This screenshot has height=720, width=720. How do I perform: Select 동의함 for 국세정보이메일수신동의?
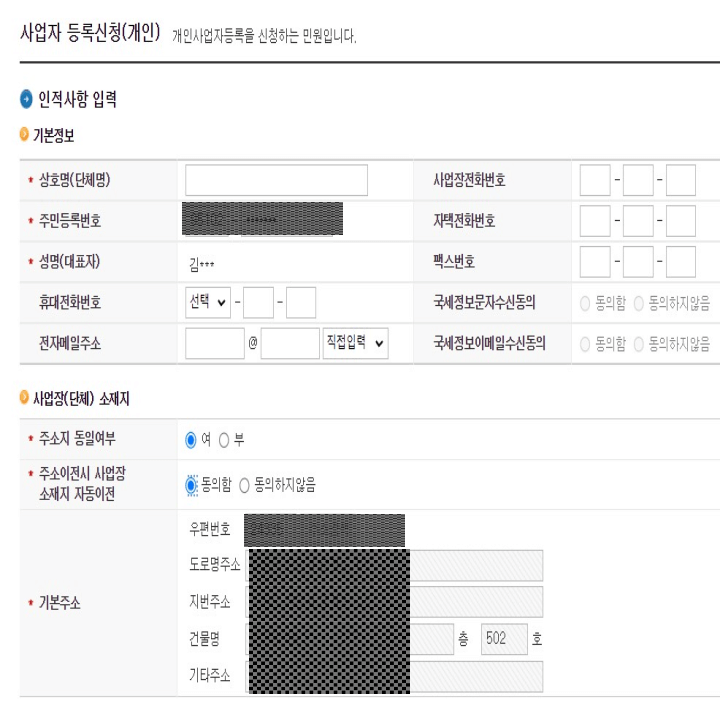(585, 344)
